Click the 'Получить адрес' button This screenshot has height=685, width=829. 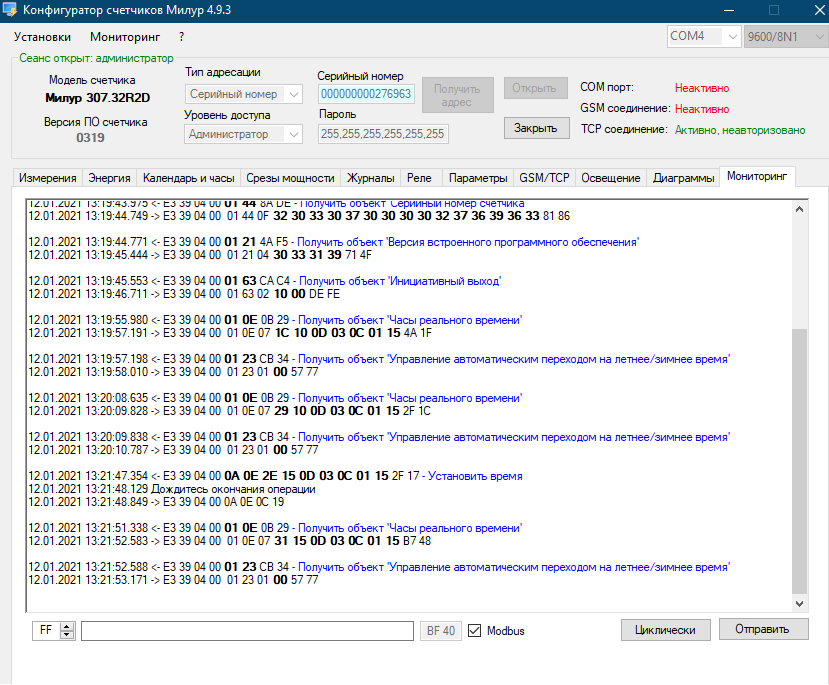457,95
